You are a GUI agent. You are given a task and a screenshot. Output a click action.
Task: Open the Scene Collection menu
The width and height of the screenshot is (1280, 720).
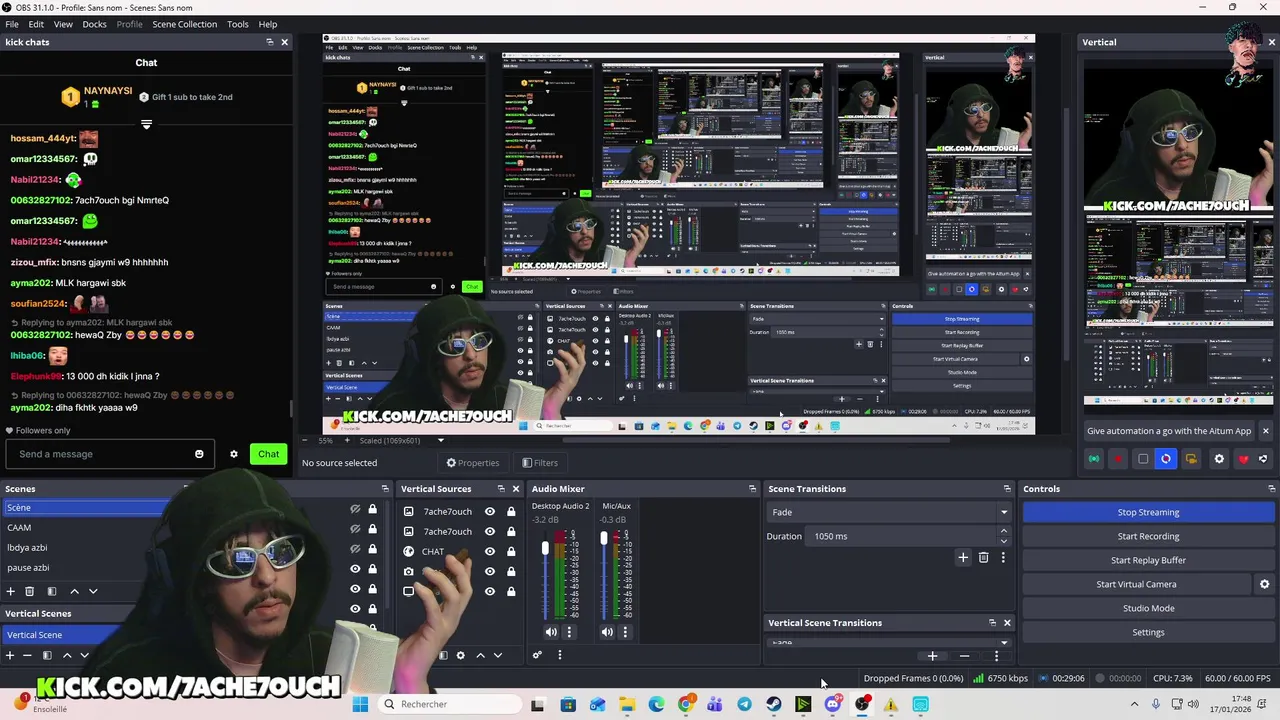click(184, 24)
